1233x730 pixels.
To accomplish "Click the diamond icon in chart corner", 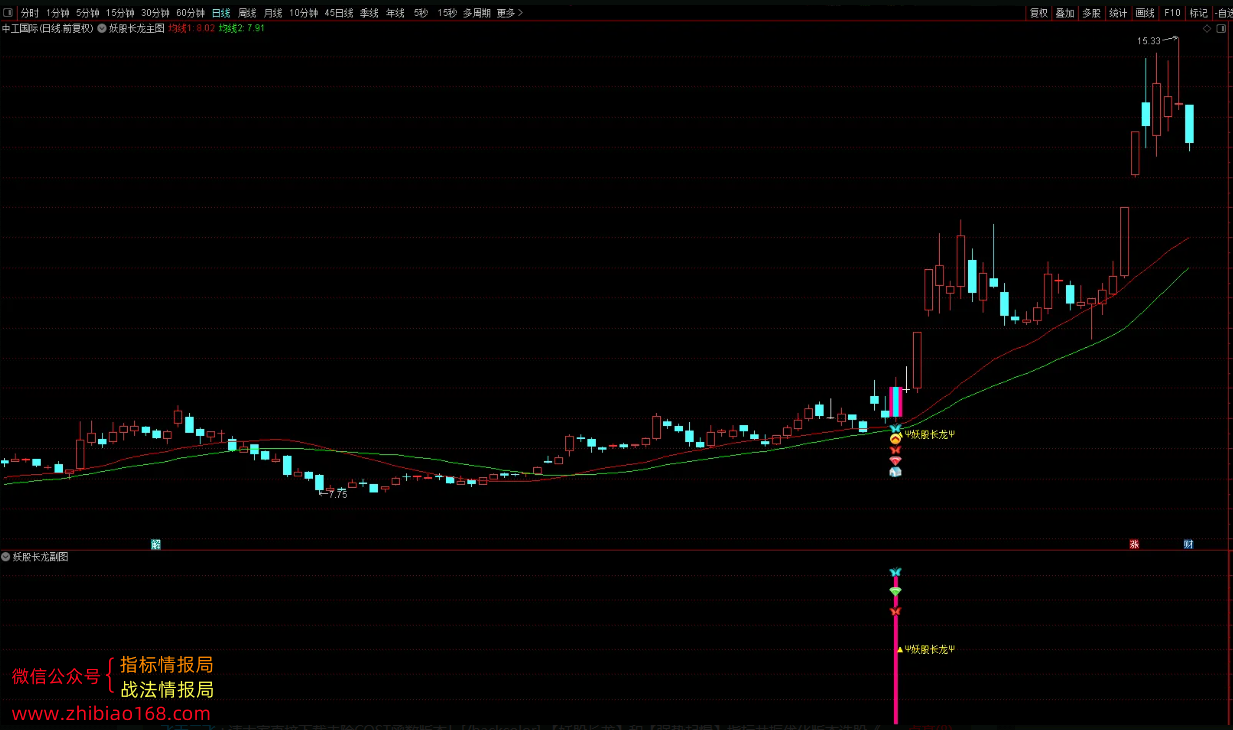I will click(x=1206, y=29).
